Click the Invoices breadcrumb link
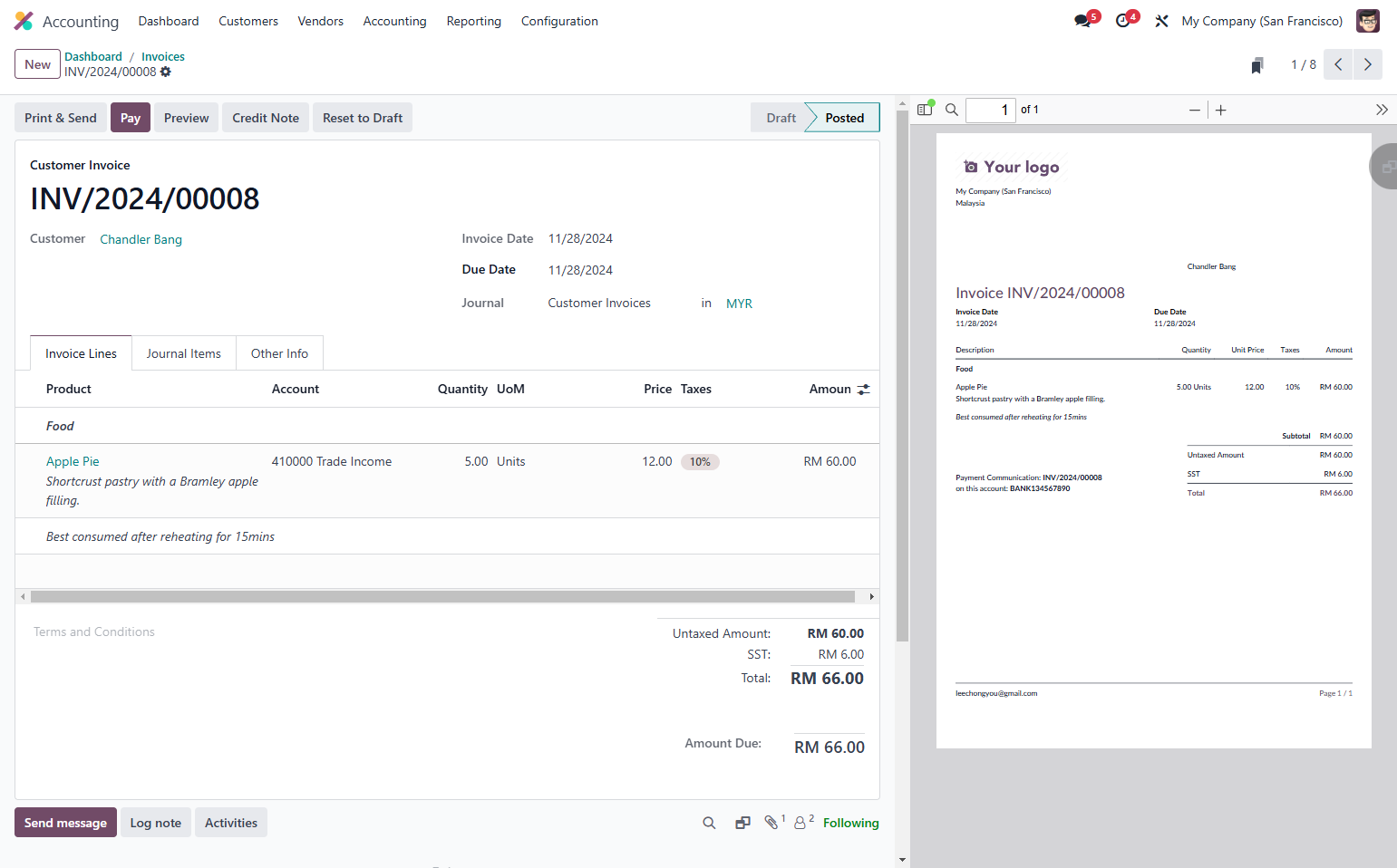1397x868 pixels. 163,56
